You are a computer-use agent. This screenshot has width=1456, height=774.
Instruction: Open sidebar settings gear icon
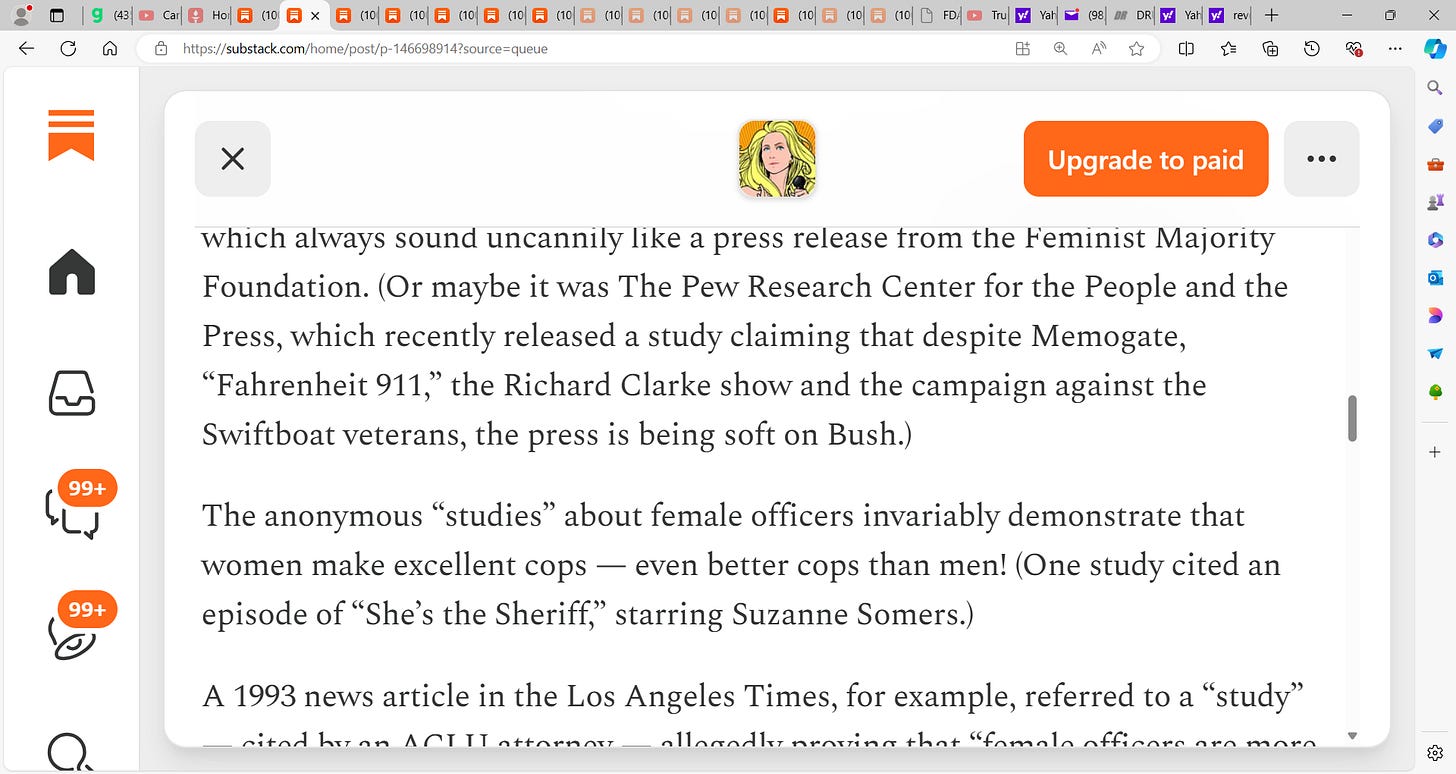pyautogui.click(x=1435, y=752)
